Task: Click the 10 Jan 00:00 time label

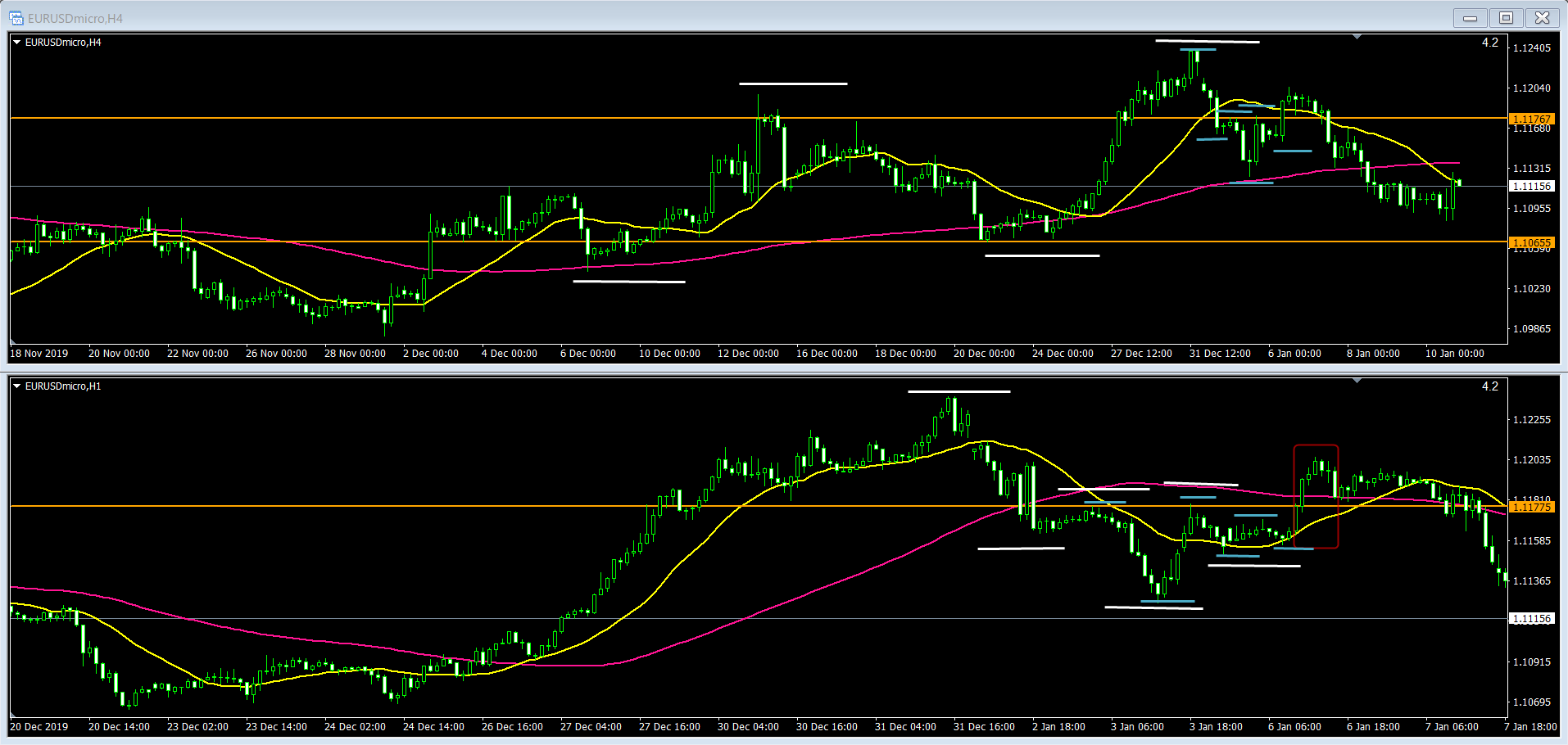Action: pyautogui.click(x=1454, y=354)
